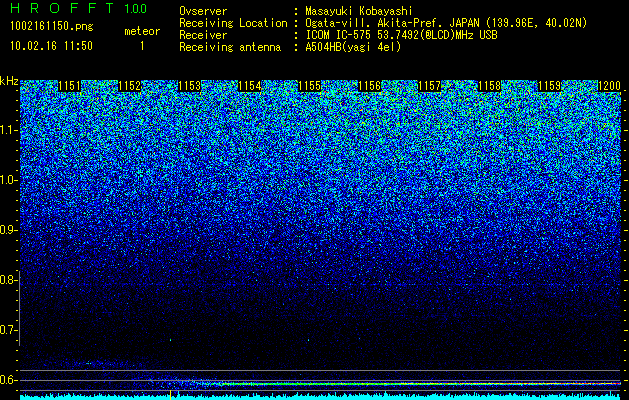
Task: Click the 1152 time marker
Action: (x=130, y=86)
